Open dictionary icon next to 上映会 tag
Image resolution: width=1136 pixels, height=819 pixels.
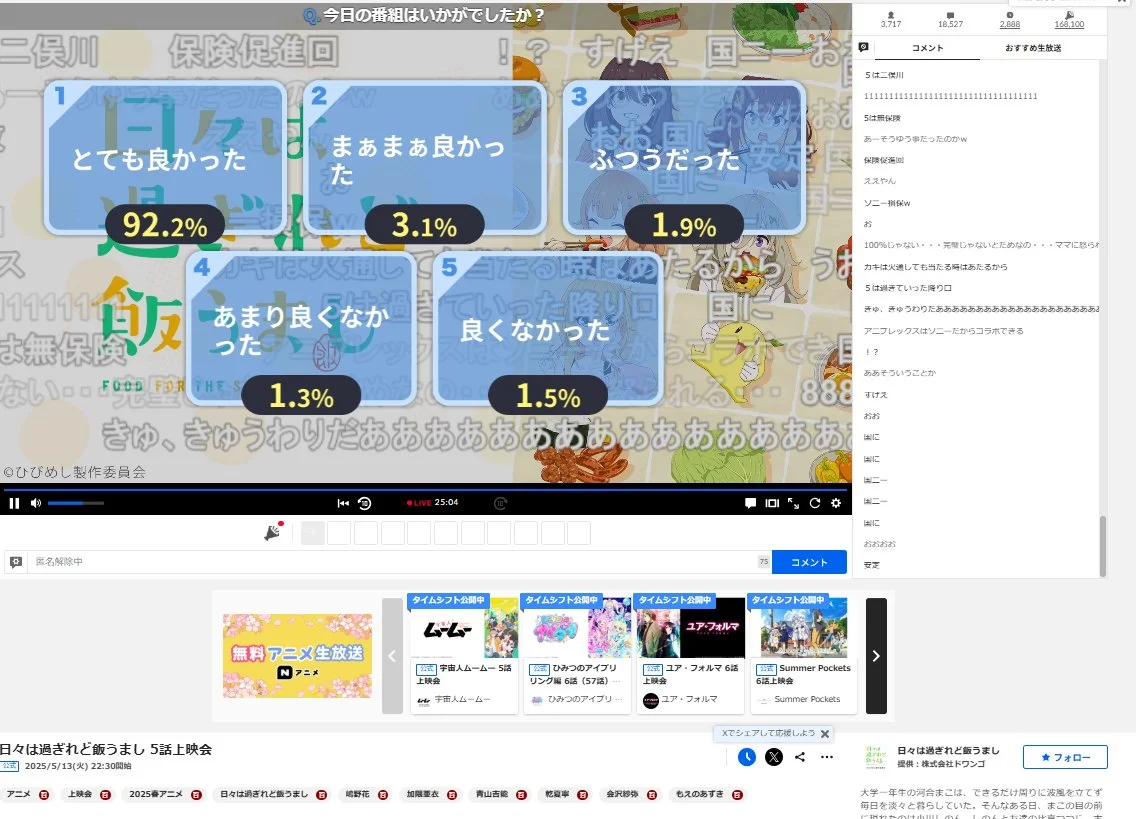[x=105, y=795]
